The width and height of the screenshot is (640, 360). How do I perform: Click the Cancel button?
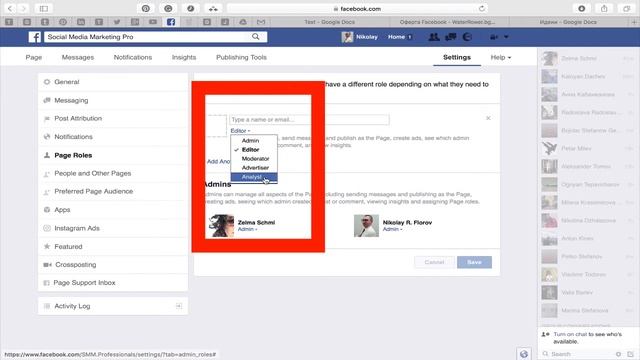[434, 262]
